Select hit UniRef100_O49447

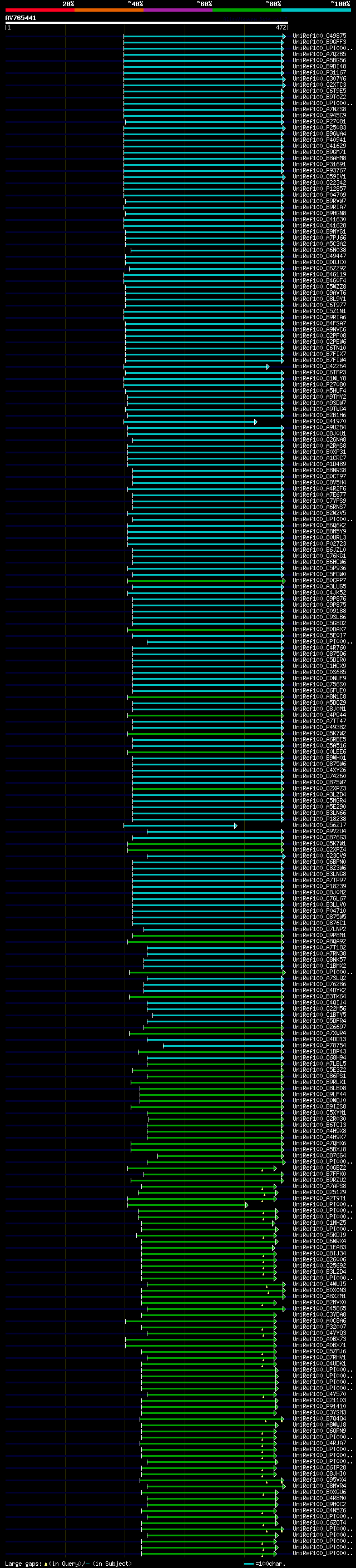click(319, 256)
